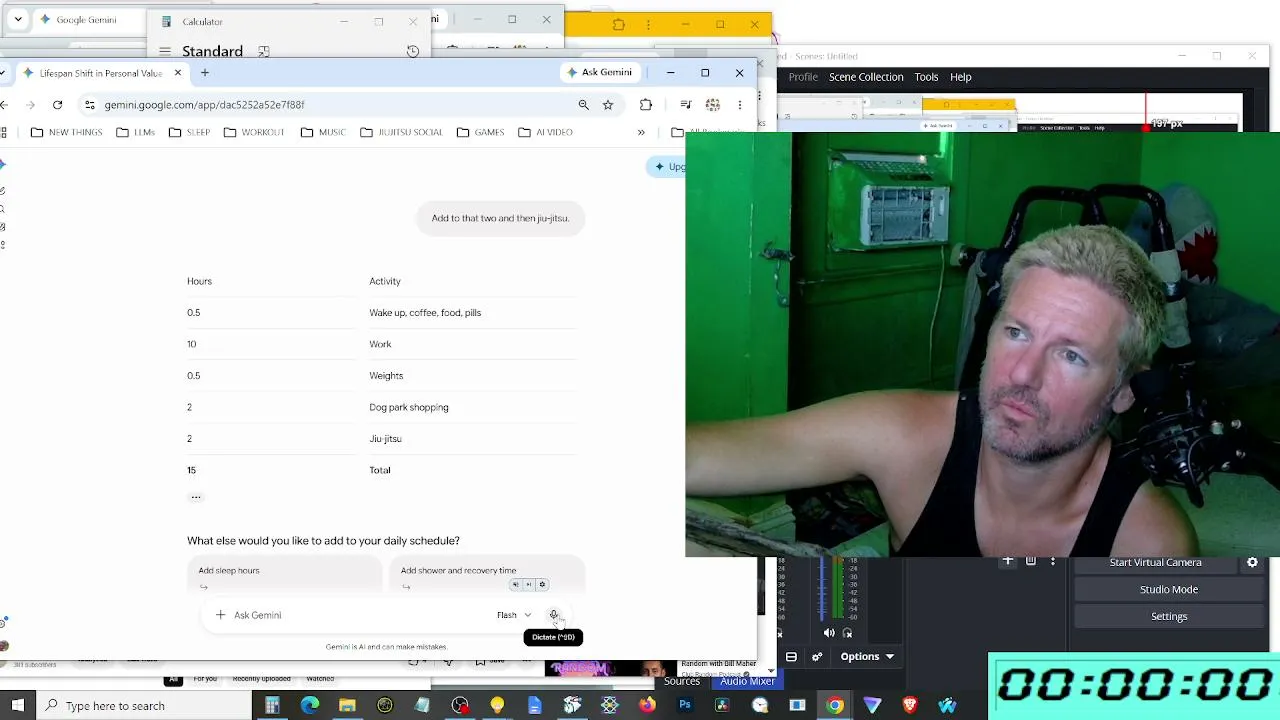Screen dimensions: 1280x720
Task: Toggle Calculator keep-on-top mode
Action: pos(264,51)
